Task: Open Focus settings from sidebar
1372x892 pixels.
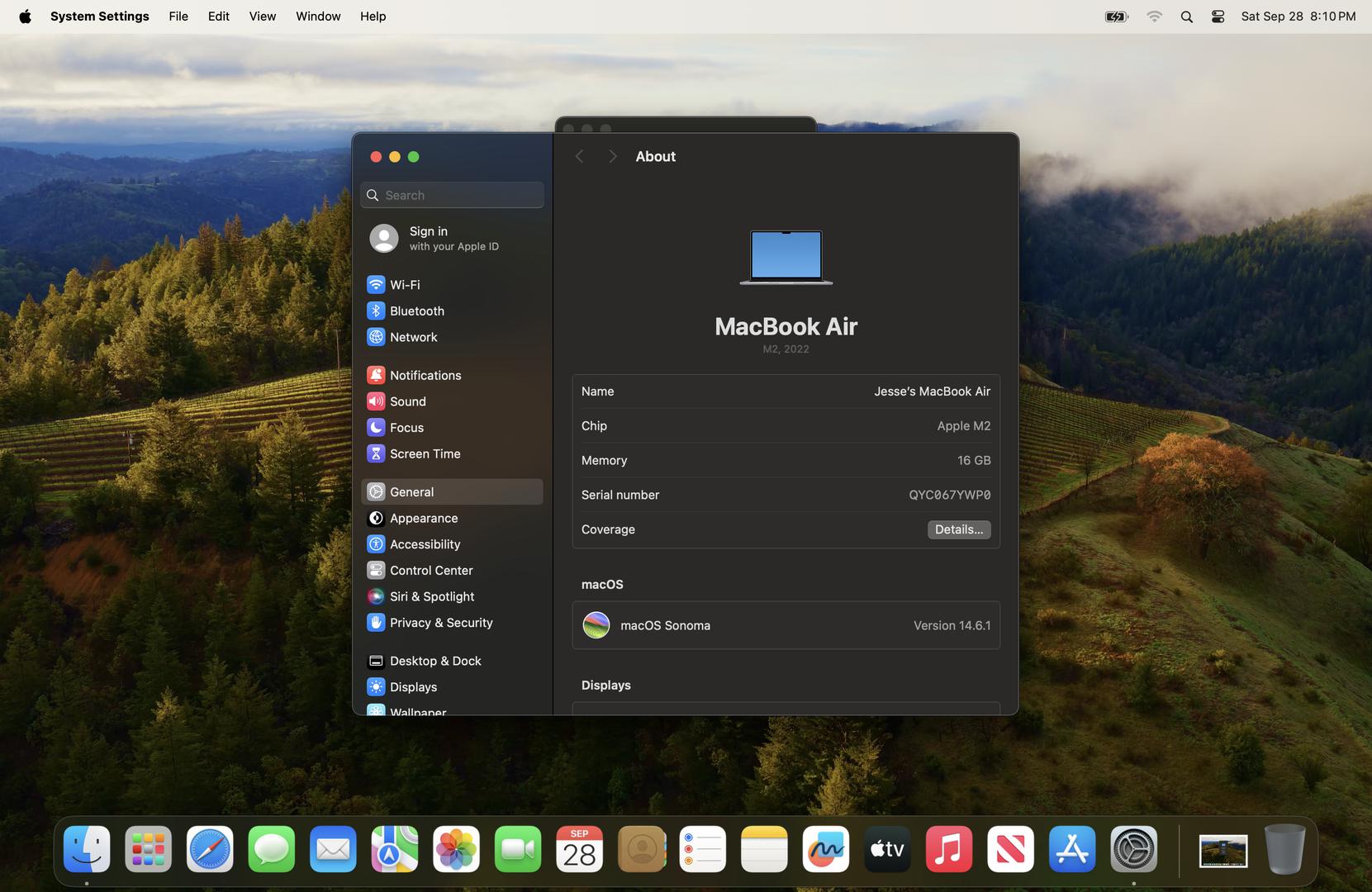Action: pos(406,428)
